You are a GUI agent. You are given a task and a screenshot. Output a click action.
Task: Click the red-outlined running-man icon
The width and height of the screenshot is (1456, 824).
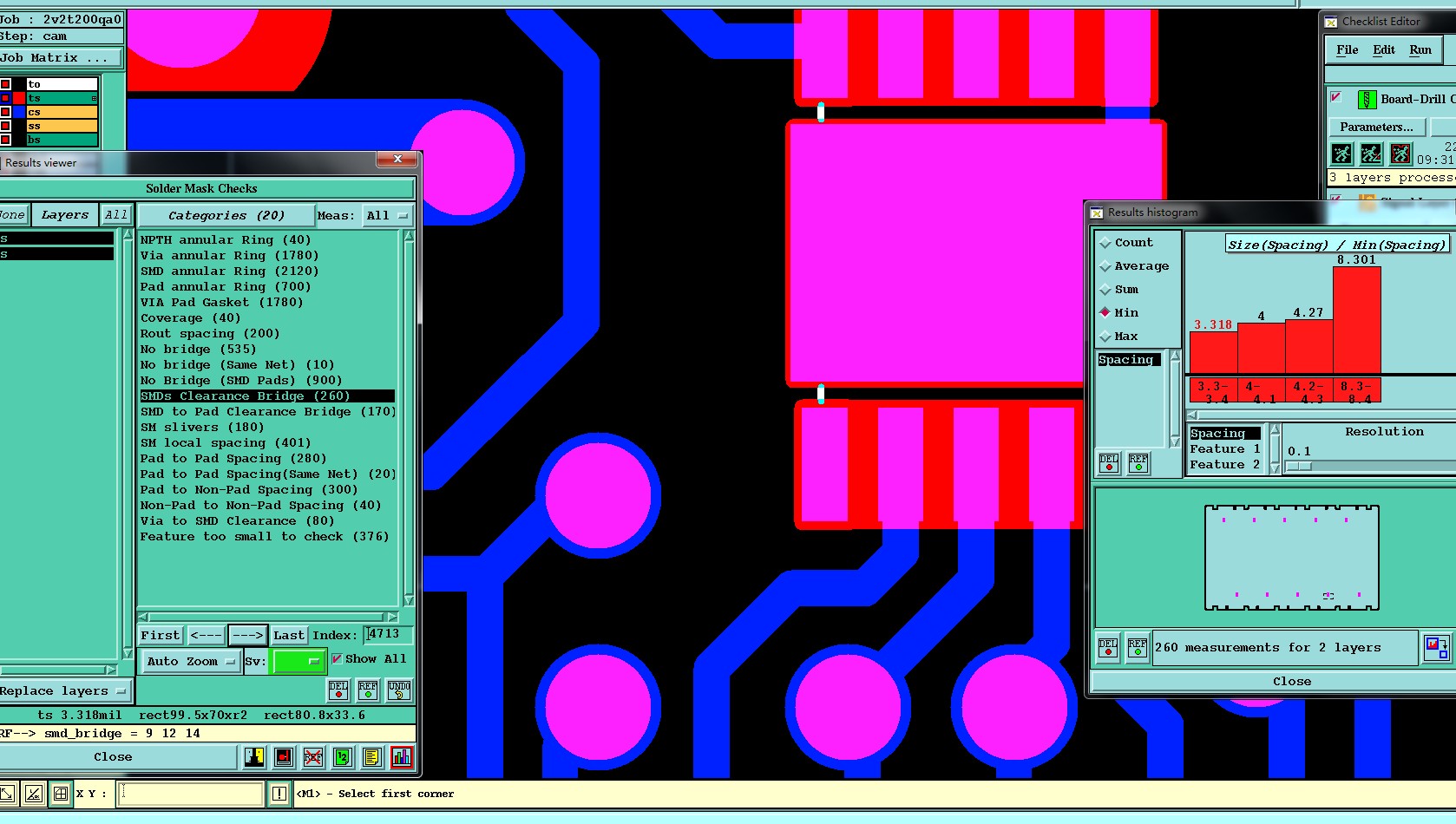[1401, 154]
